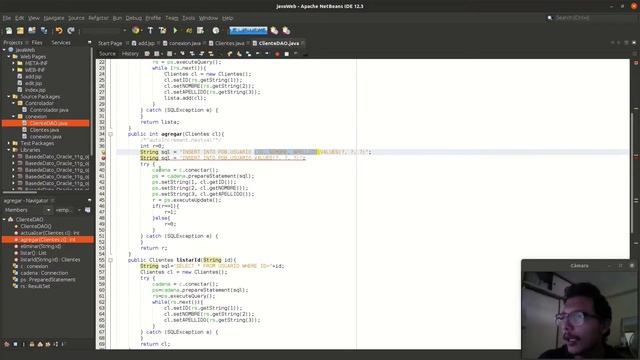640x360 pixels.
Task: Switch to the conexion.java editor tab
Action: [184, 43]
